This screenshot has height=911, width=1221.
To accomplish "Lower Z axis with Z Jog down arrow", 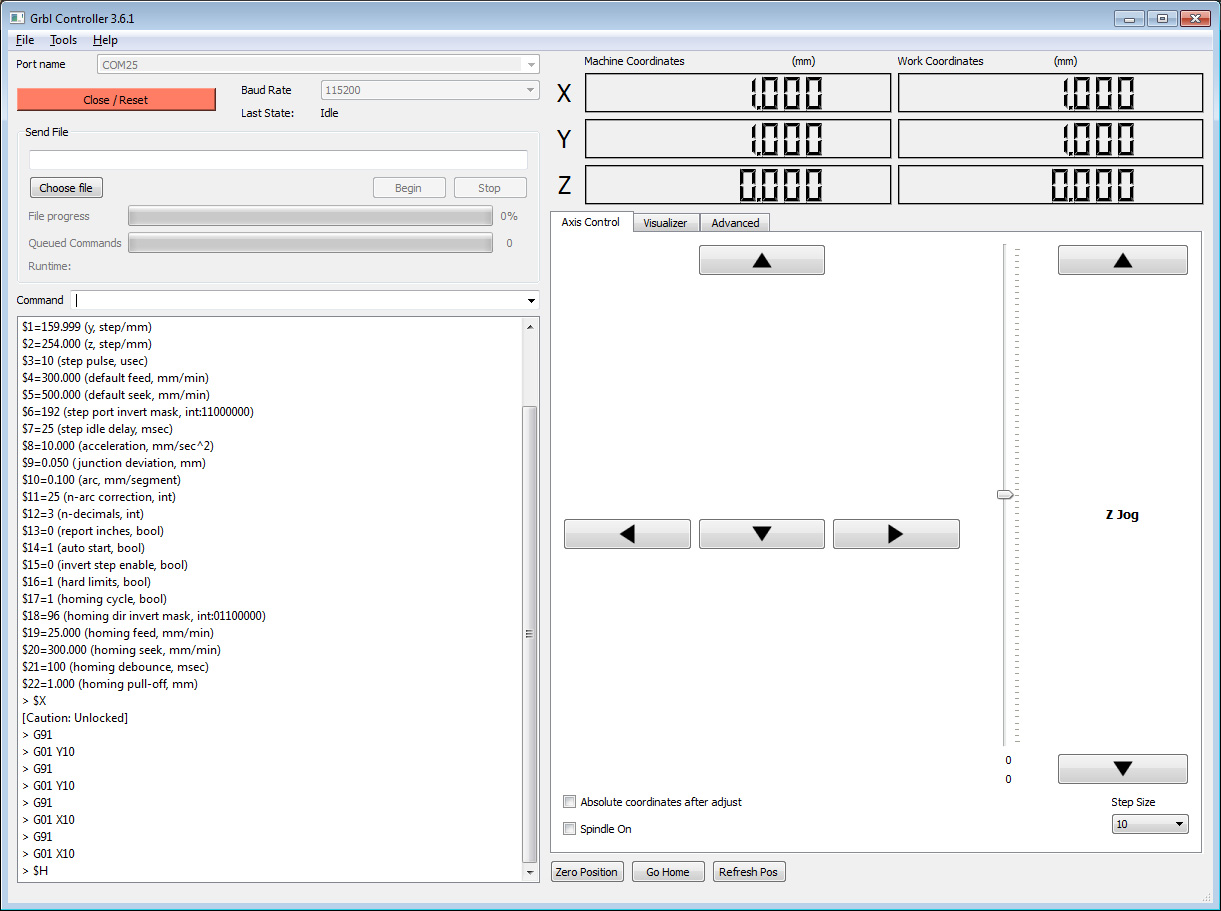I will [x=1123, y=769].
